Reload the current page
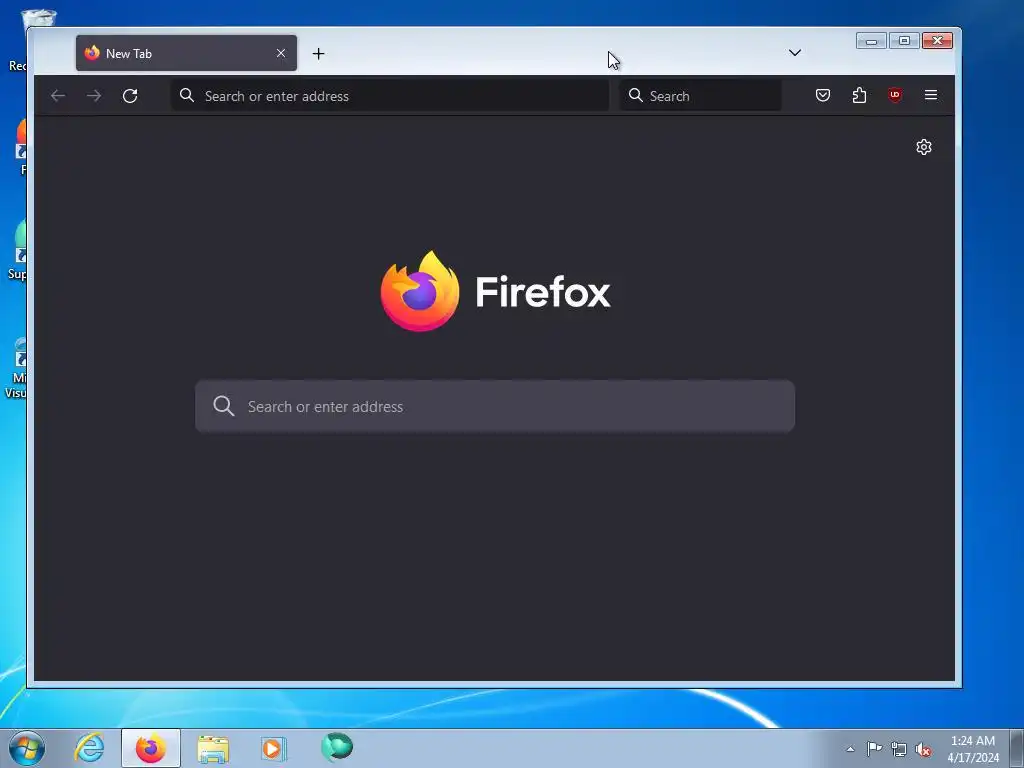Screen dimensions: 1024x768 point(130,96)
